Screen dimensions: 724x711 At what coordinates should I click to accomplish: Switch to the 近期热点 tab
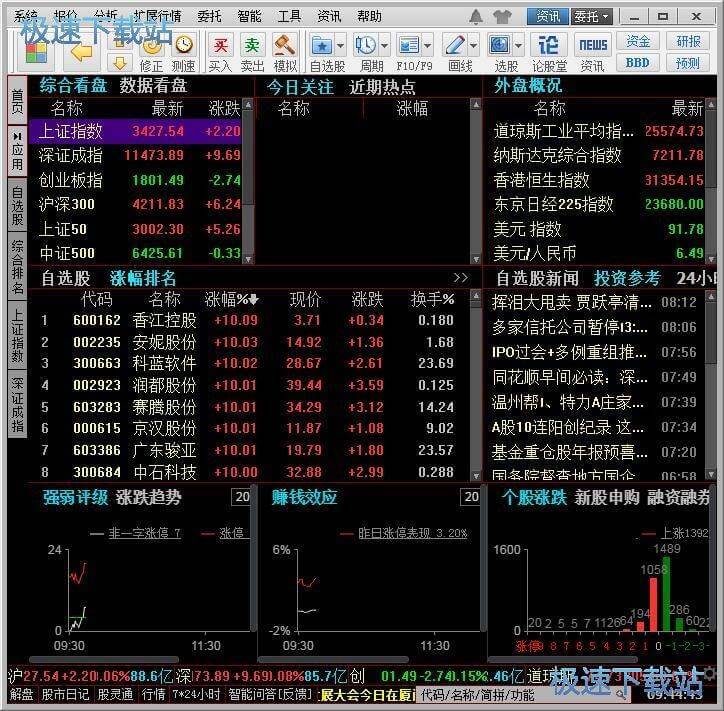382,86
